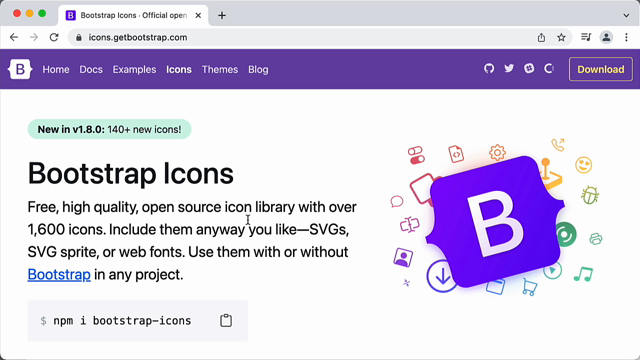This screenshot has width=640, height=360.
Task: Click the Bootstrap logo in navbar
Action: pyautogui.click(x=20, y=69)
